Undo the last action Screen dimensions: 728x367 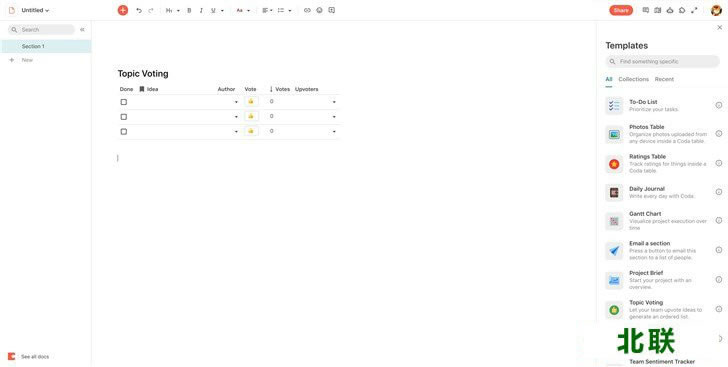tap(139, 10)
